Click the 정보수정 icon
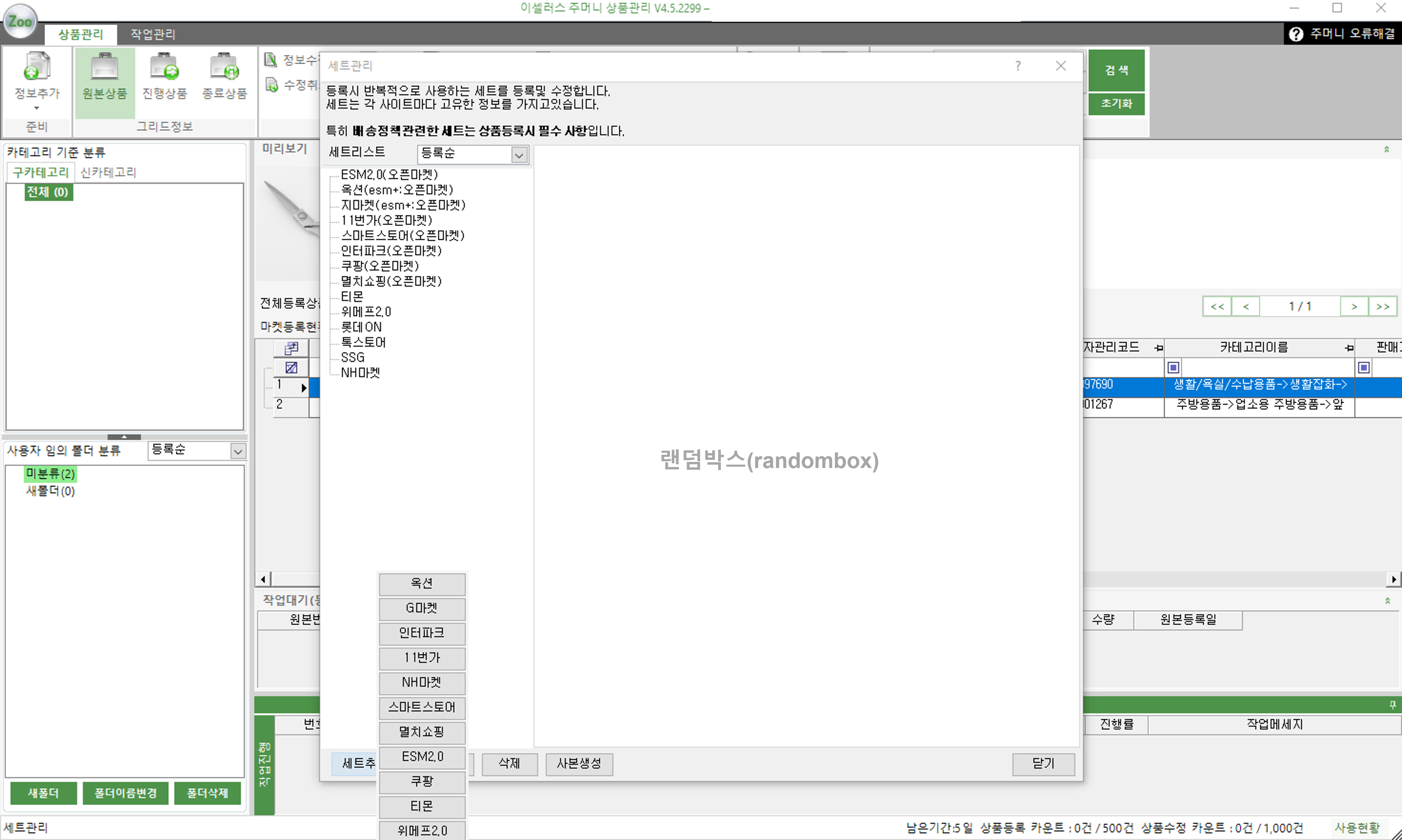 (x=271, y=59)
